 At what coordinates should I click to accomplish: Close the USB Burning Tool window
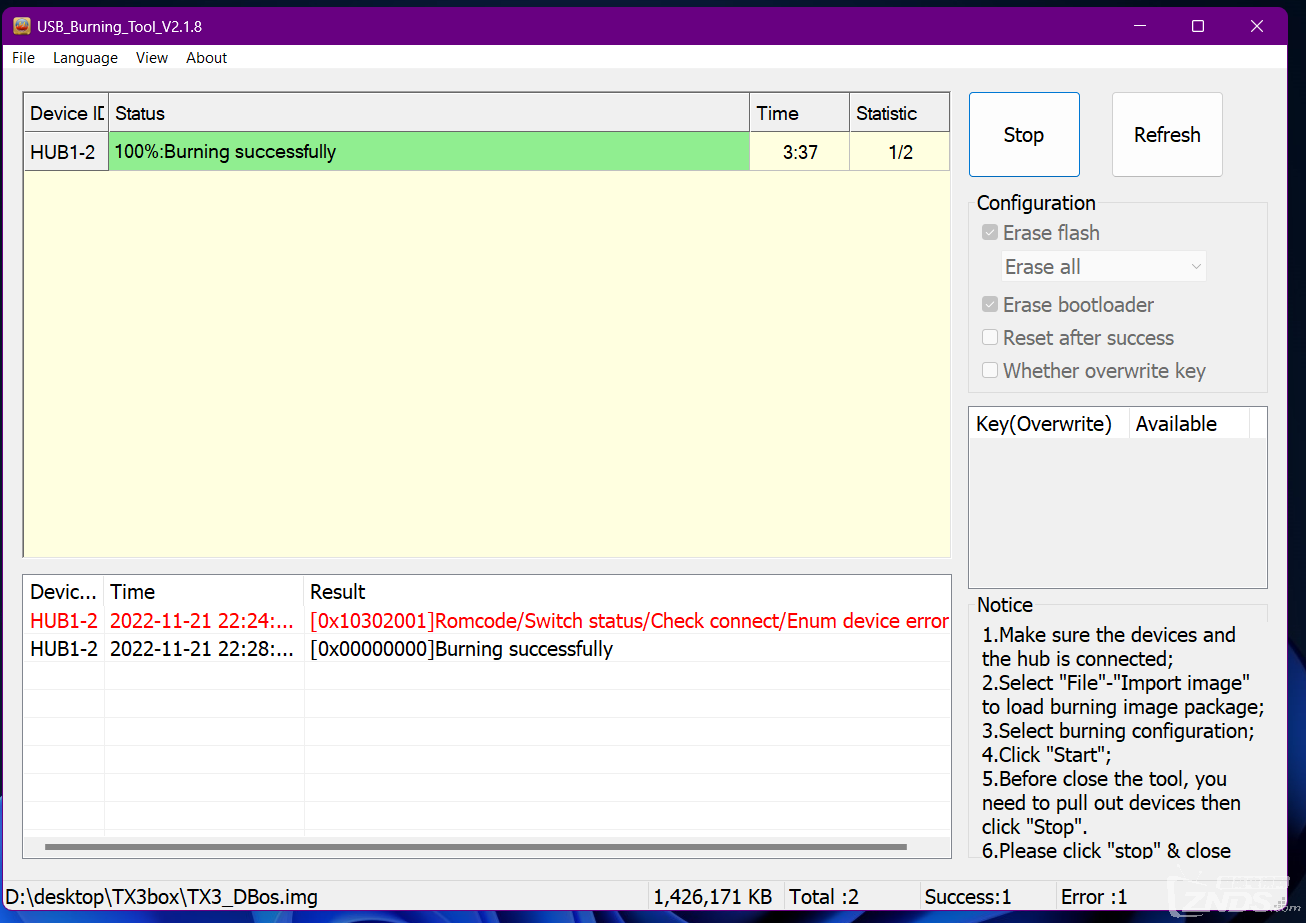pos(1257,26)
